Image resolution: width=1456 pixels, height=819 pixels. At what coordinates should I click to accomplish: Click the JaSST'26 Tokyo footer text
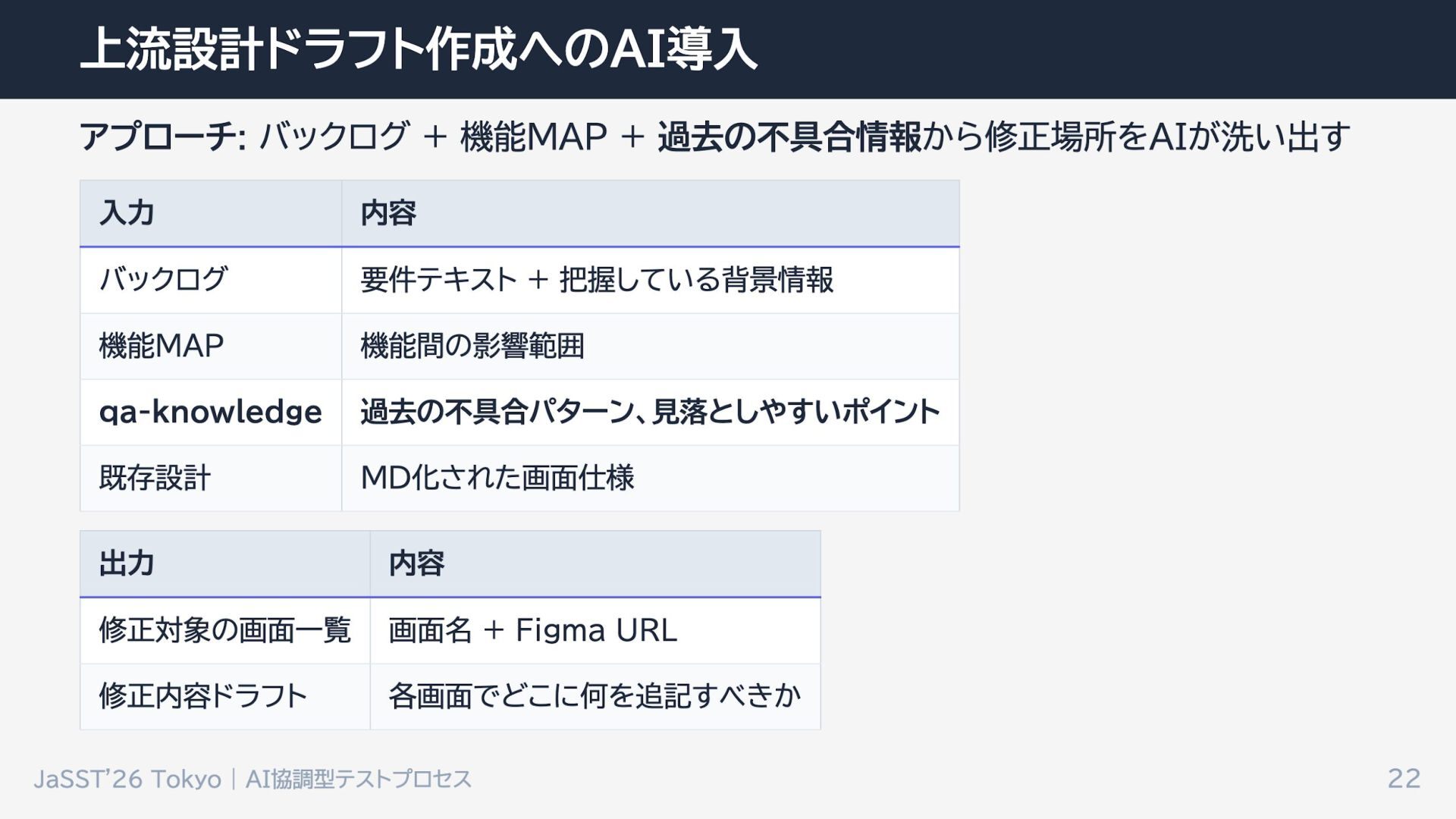point(127,779)
